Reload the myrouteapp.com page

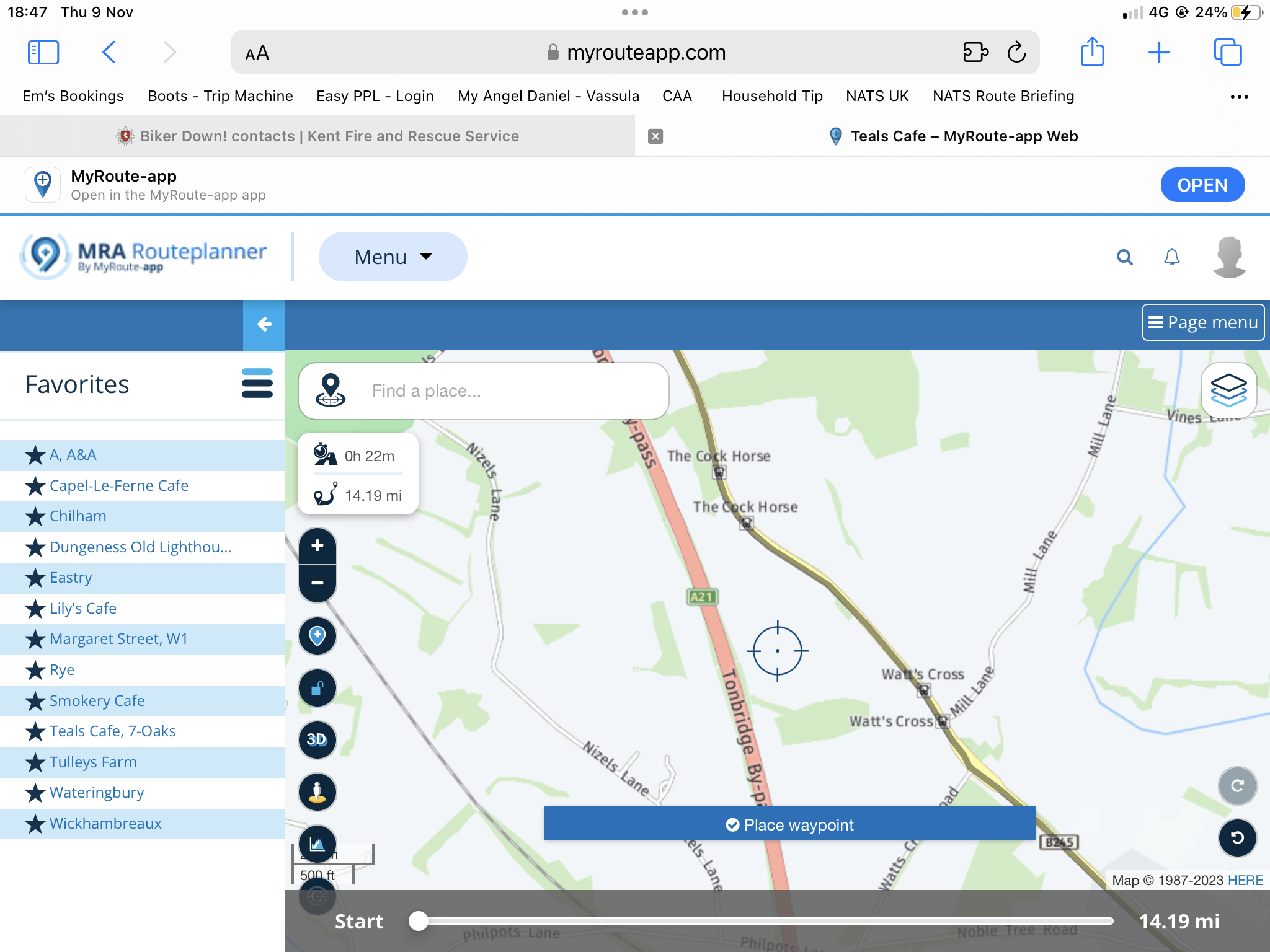pyautogui.click(x=1017, y=53)
